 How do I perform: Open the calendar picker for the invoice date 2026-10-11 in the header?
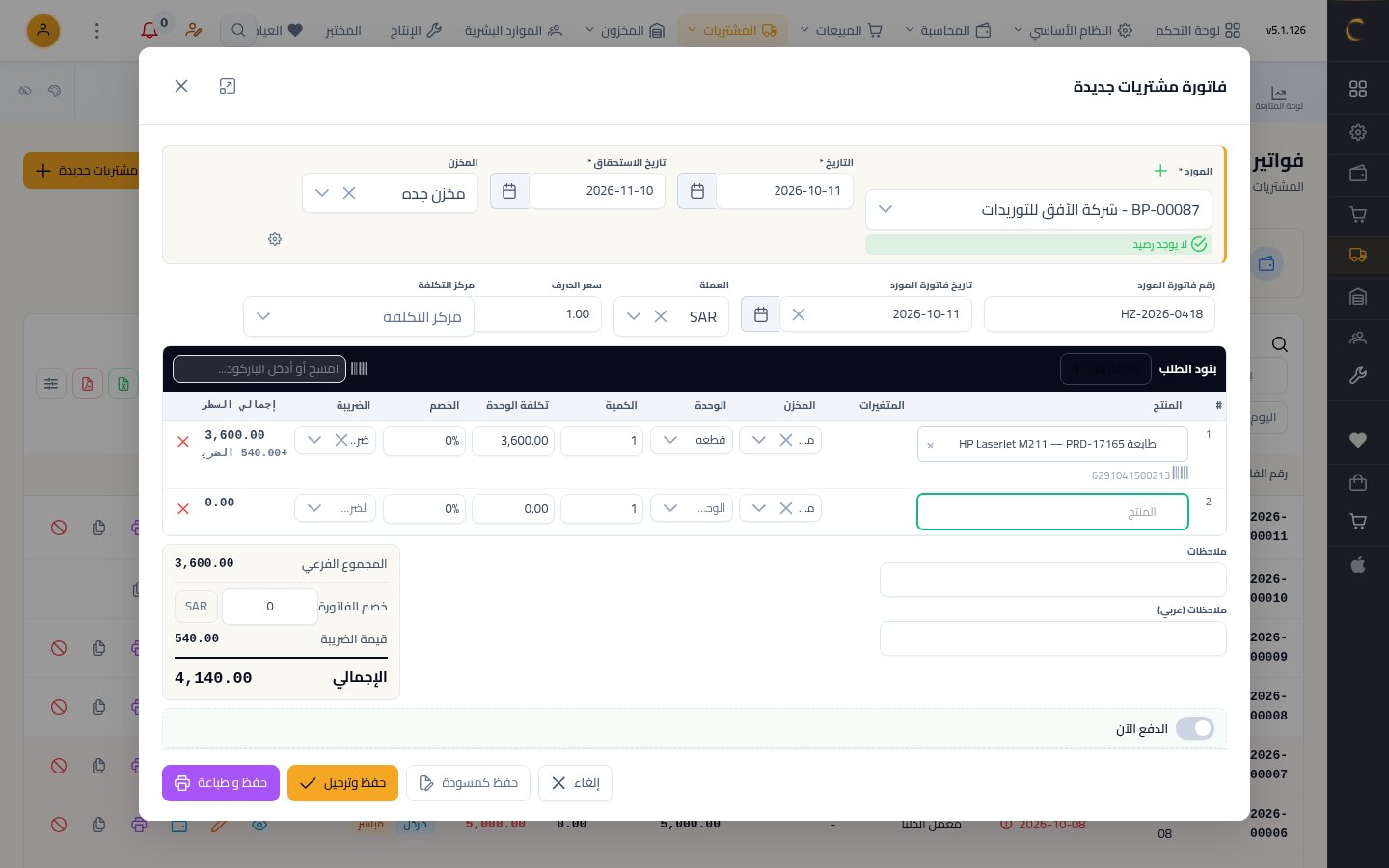coord(696,191)
